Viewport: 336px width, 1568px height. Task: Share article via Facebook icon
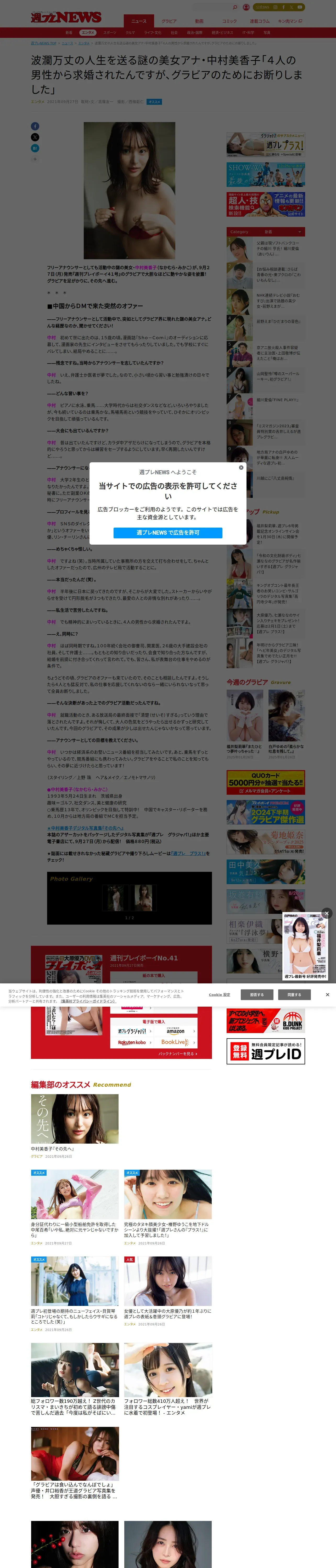(x=35, y=126)
